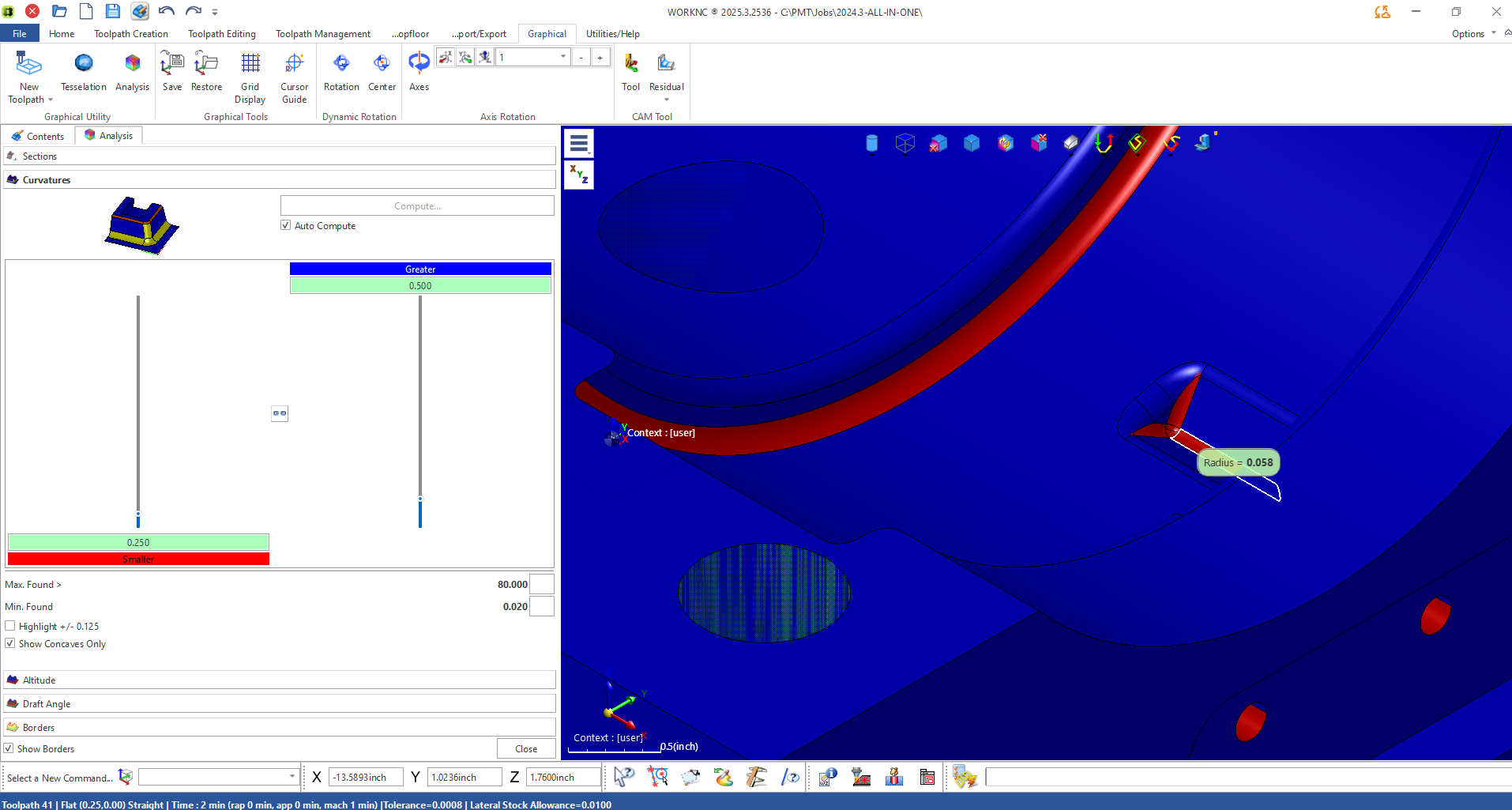Switch to the Contents tab

coord(38,136)
